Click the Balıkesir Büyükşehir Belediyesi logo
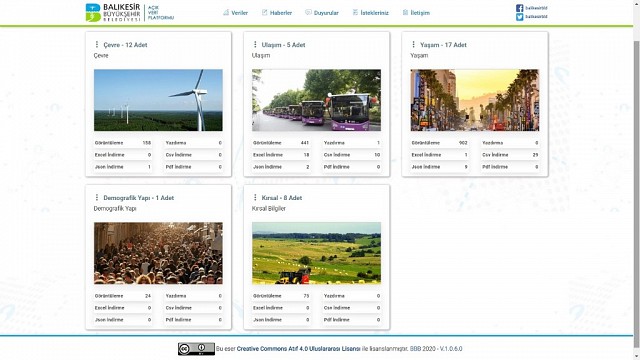Screen dimensions: 640x360 point(129,13)
